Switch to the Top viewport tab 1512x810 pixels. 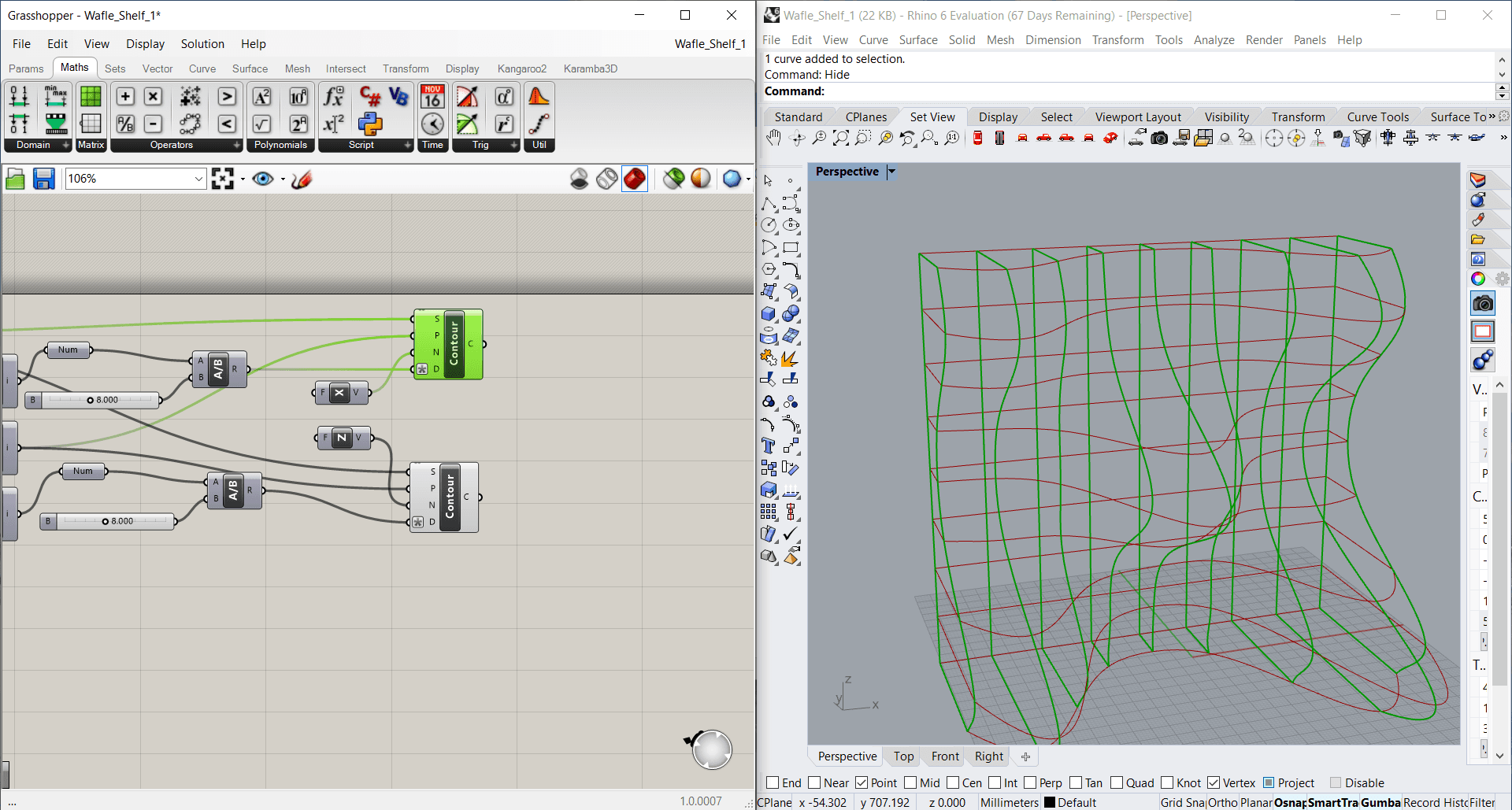tap(903, 756)
